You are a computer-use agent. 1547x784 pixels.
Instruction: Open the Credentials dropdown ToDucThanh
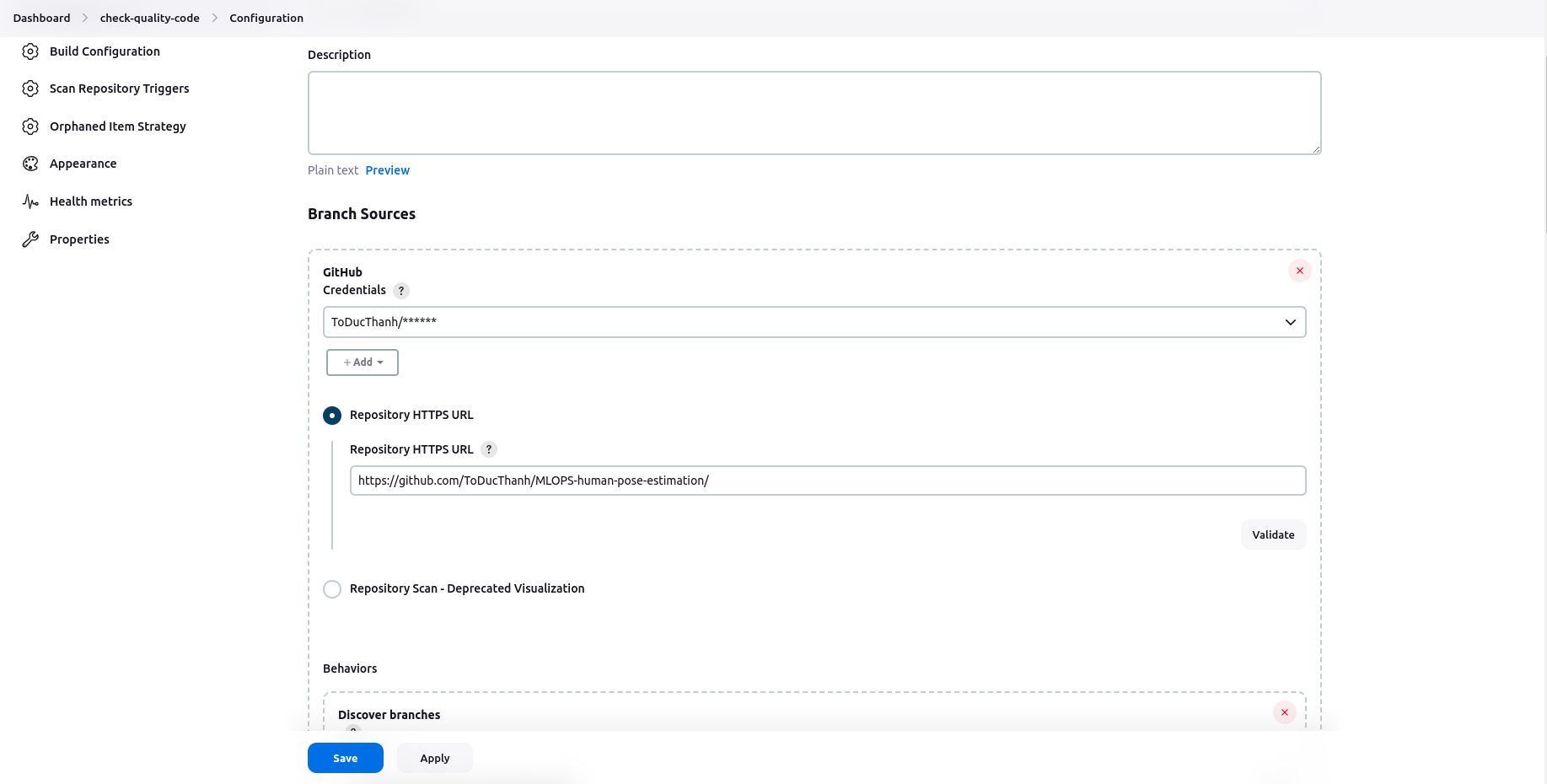[x=814, y=322]
